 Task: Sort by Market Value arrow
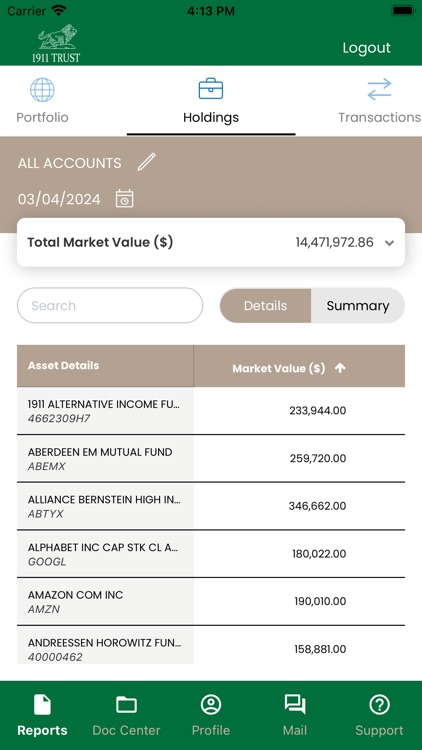tap(340, 368)
